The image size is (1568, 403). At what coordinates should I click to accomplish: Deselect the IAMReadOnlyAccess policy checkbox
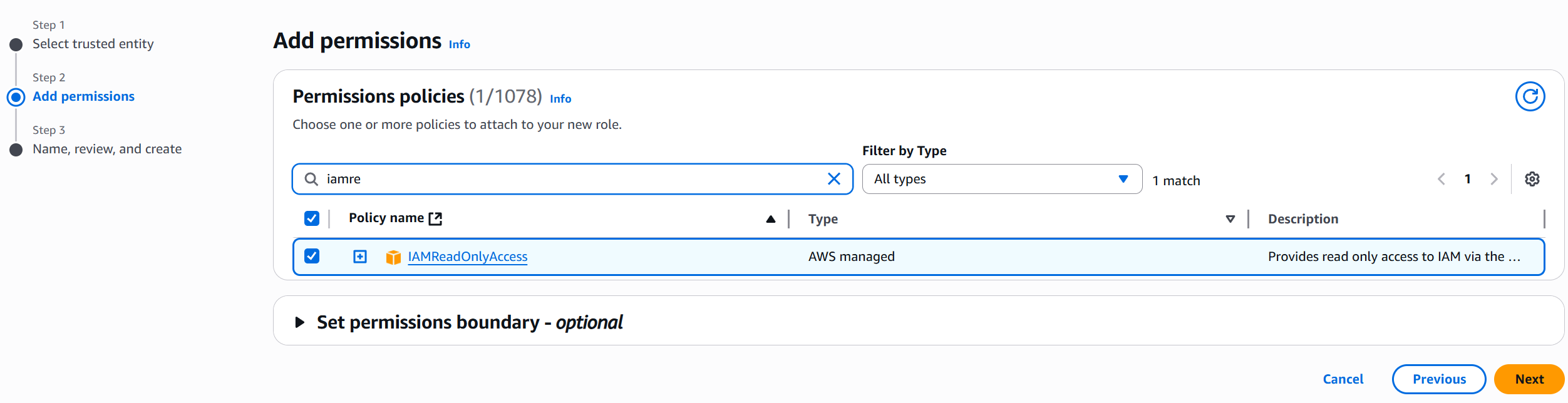coord(312,257)
